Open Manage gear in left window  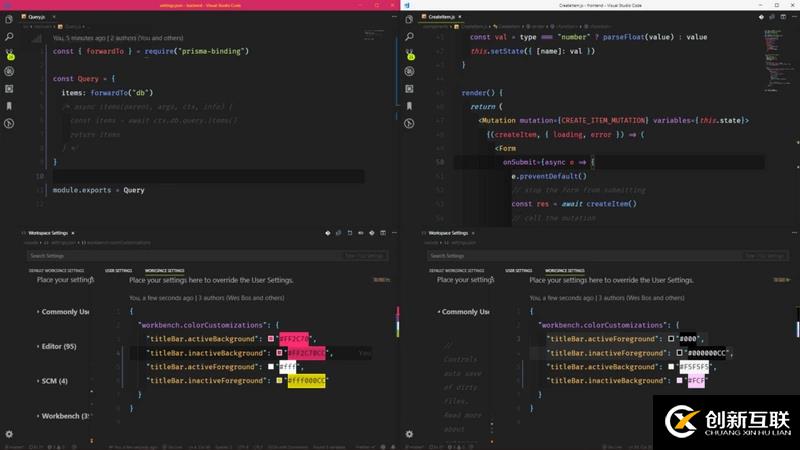pyautogui.click(x=9, y=434)
